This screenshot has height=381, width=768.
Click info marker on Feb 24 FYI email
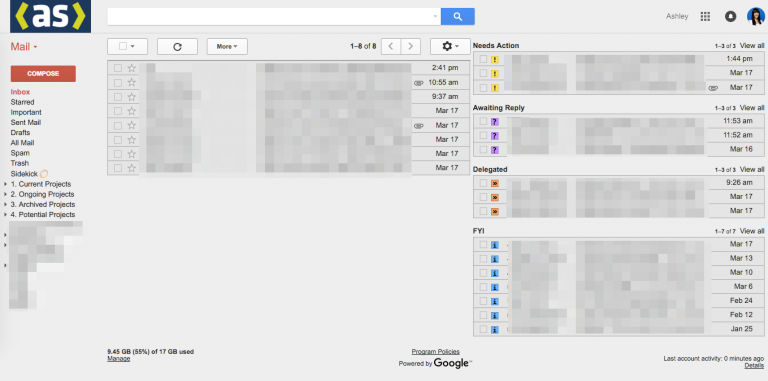(495, 301)
